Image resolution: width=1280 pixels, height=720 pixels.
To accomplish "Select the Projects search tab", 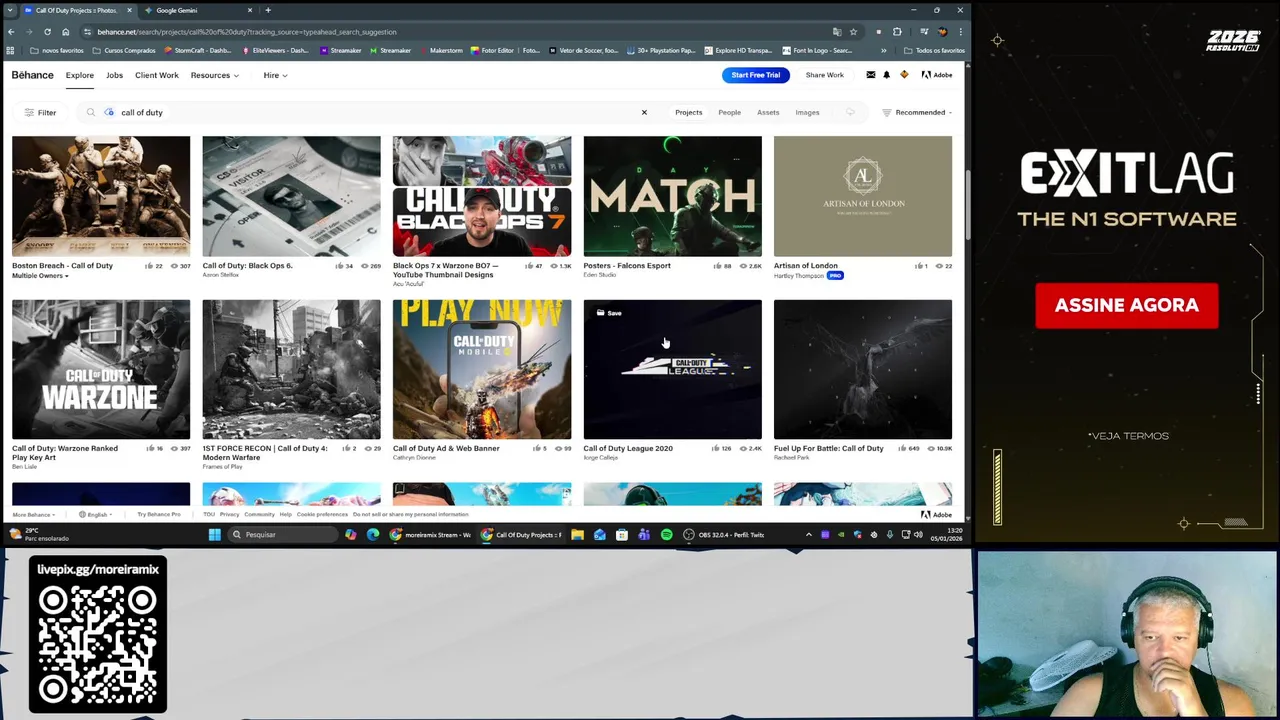I will (688, 112).
